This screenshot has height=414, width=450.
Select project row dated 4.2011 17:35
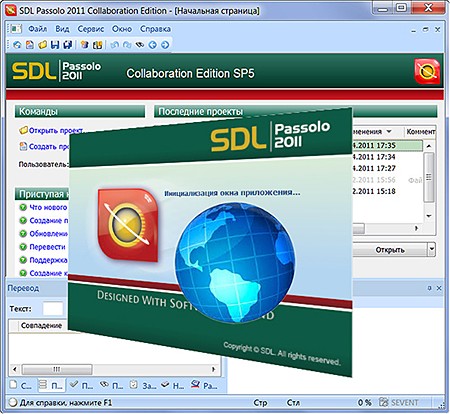point(387,145)
